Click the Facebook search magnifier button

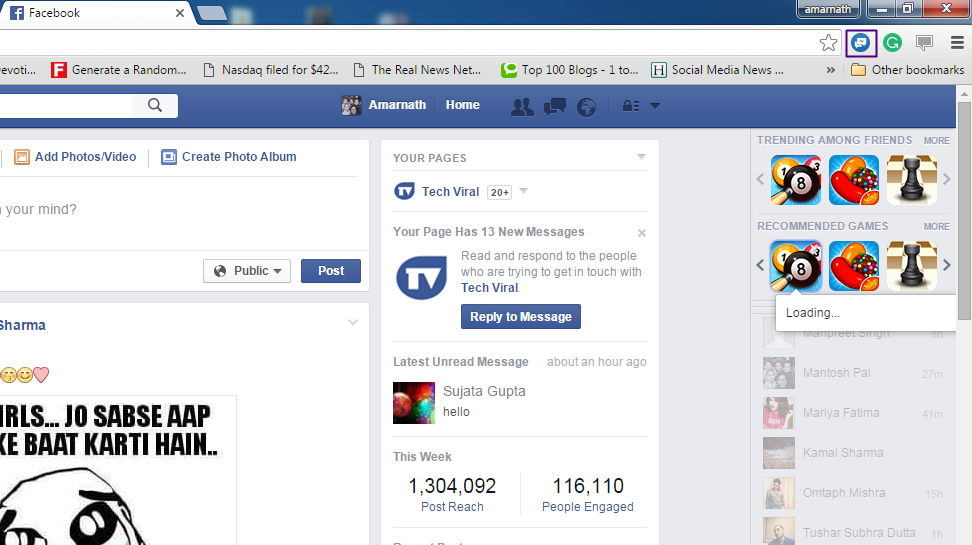(155, 105)
